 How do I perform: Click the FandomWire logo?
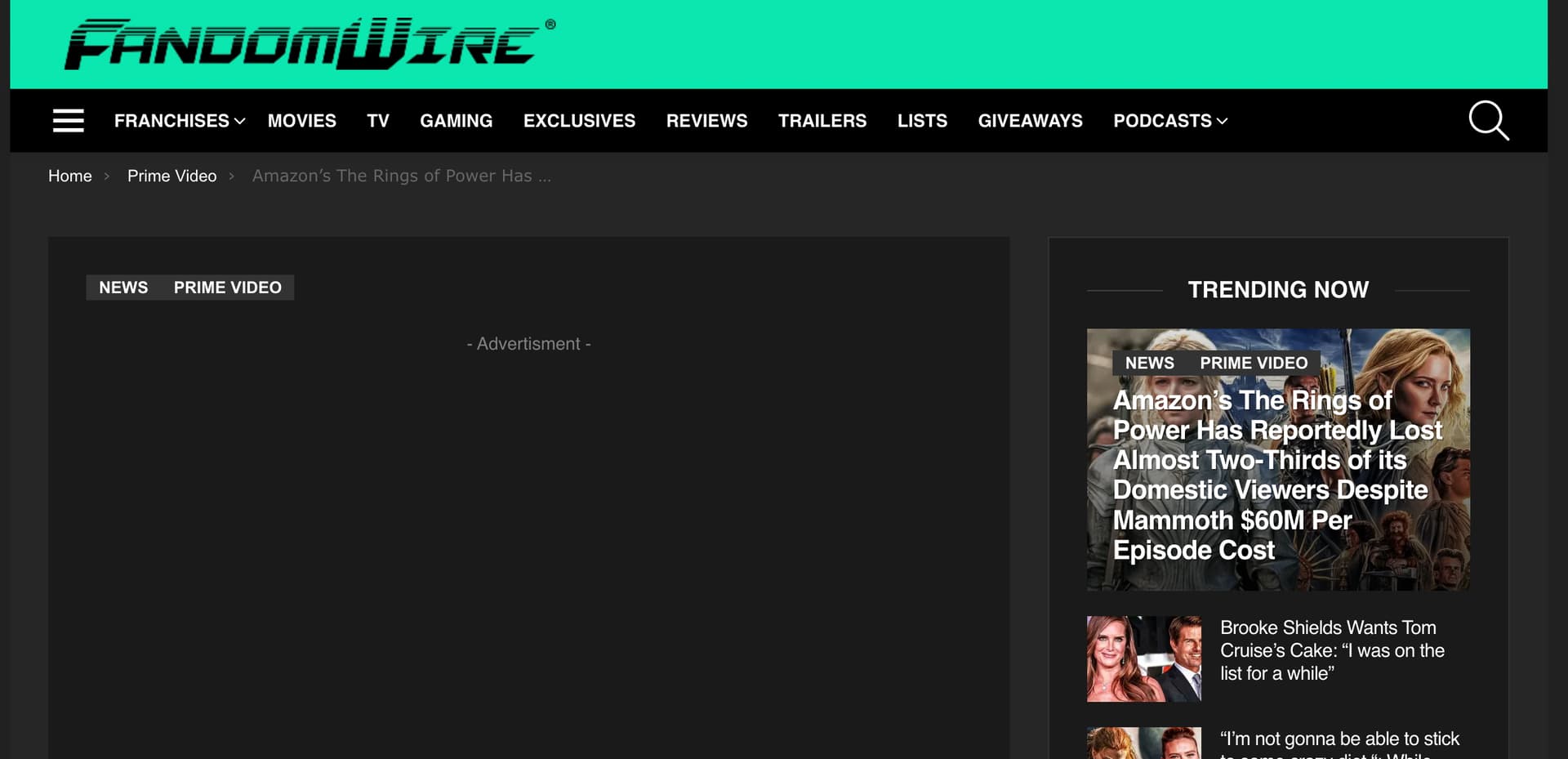click(x=310, y=44)
